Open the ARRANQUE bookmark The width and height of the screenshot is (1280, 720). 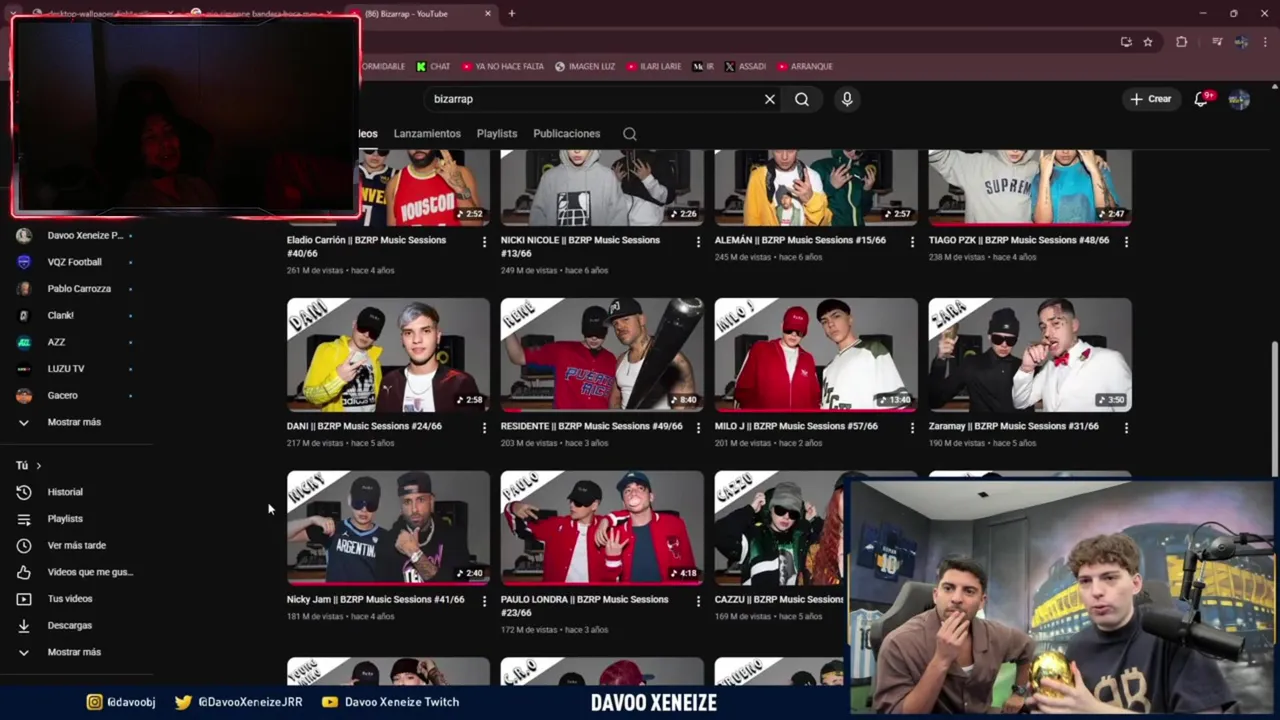click(x=804, y=67)
